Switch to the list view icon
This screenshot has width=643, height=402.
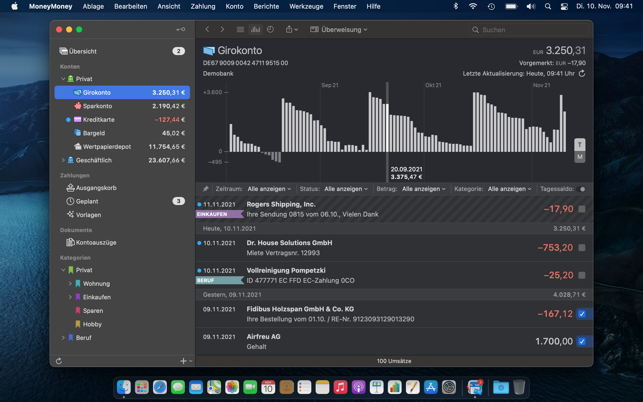(x=240, y=30)
